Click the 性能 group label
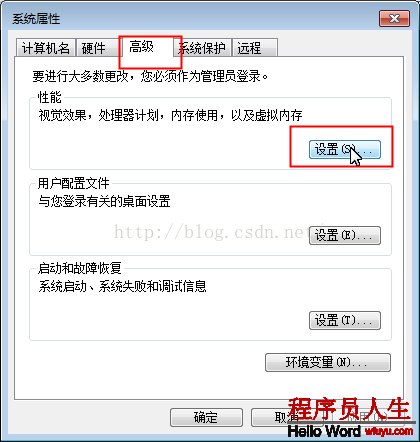 pyautogui.click(x=50, y=97)
